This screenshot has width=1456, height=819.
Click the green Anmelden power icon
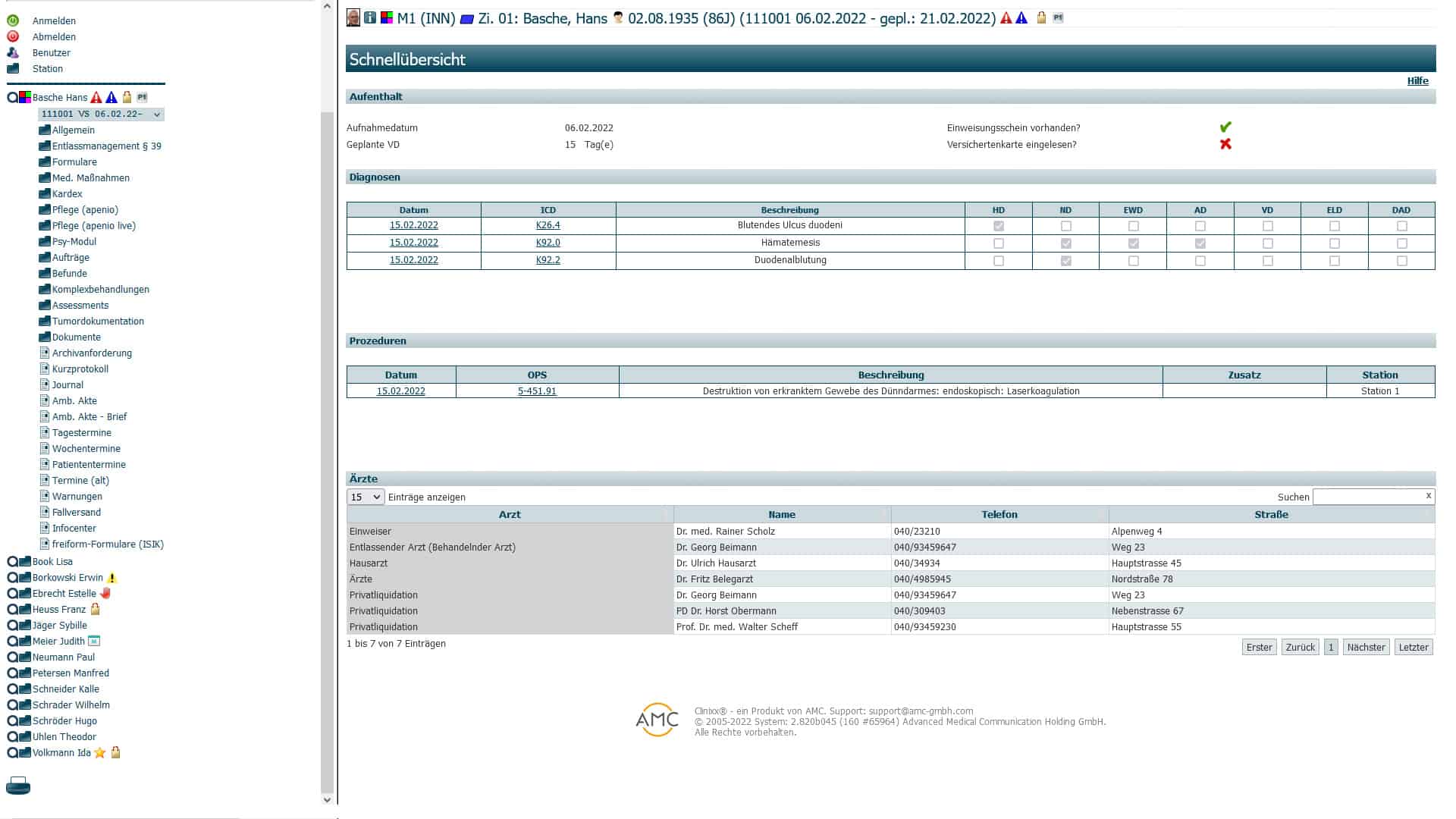13,20
